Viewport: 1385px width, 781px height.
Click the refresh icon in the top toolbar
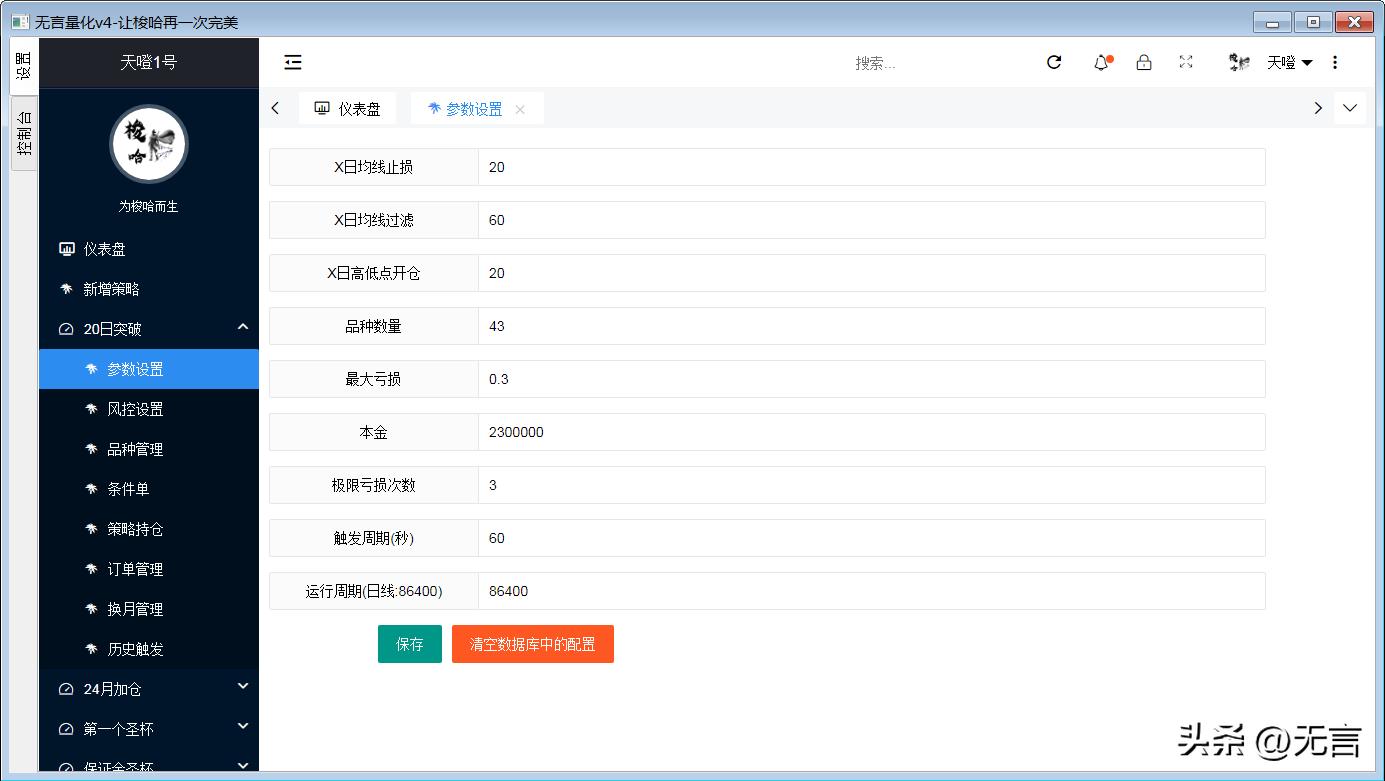coord(1054,62)
